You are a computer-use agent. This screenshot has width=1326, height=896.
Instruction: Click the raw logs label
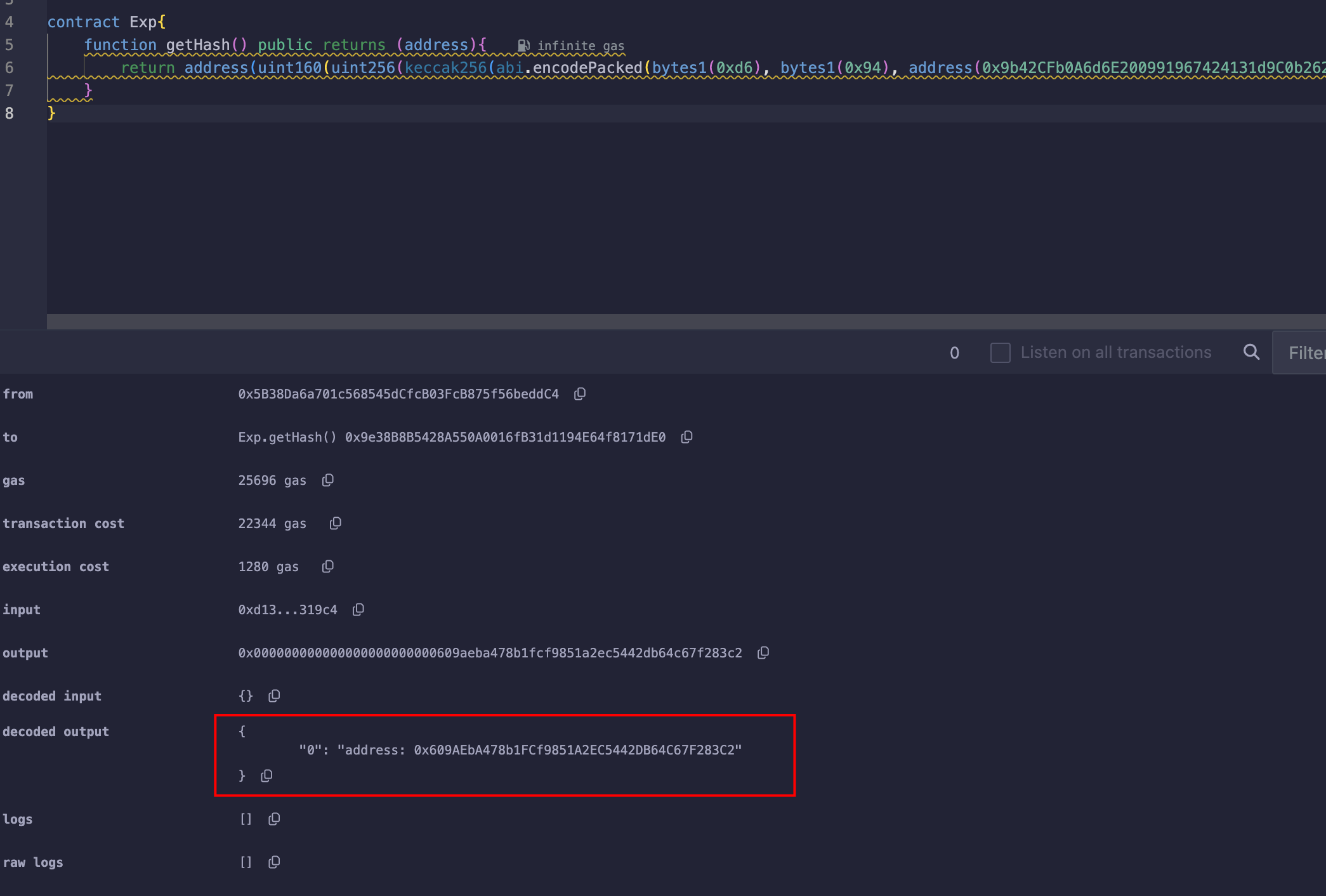point(33,862)
